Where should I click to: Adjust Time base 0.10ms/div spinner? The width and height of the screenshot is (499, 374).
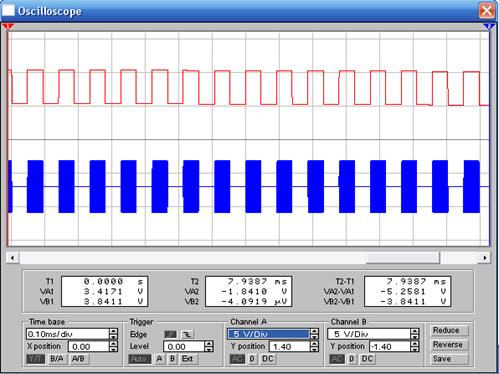pyautogui.click(x=114, y=334)
